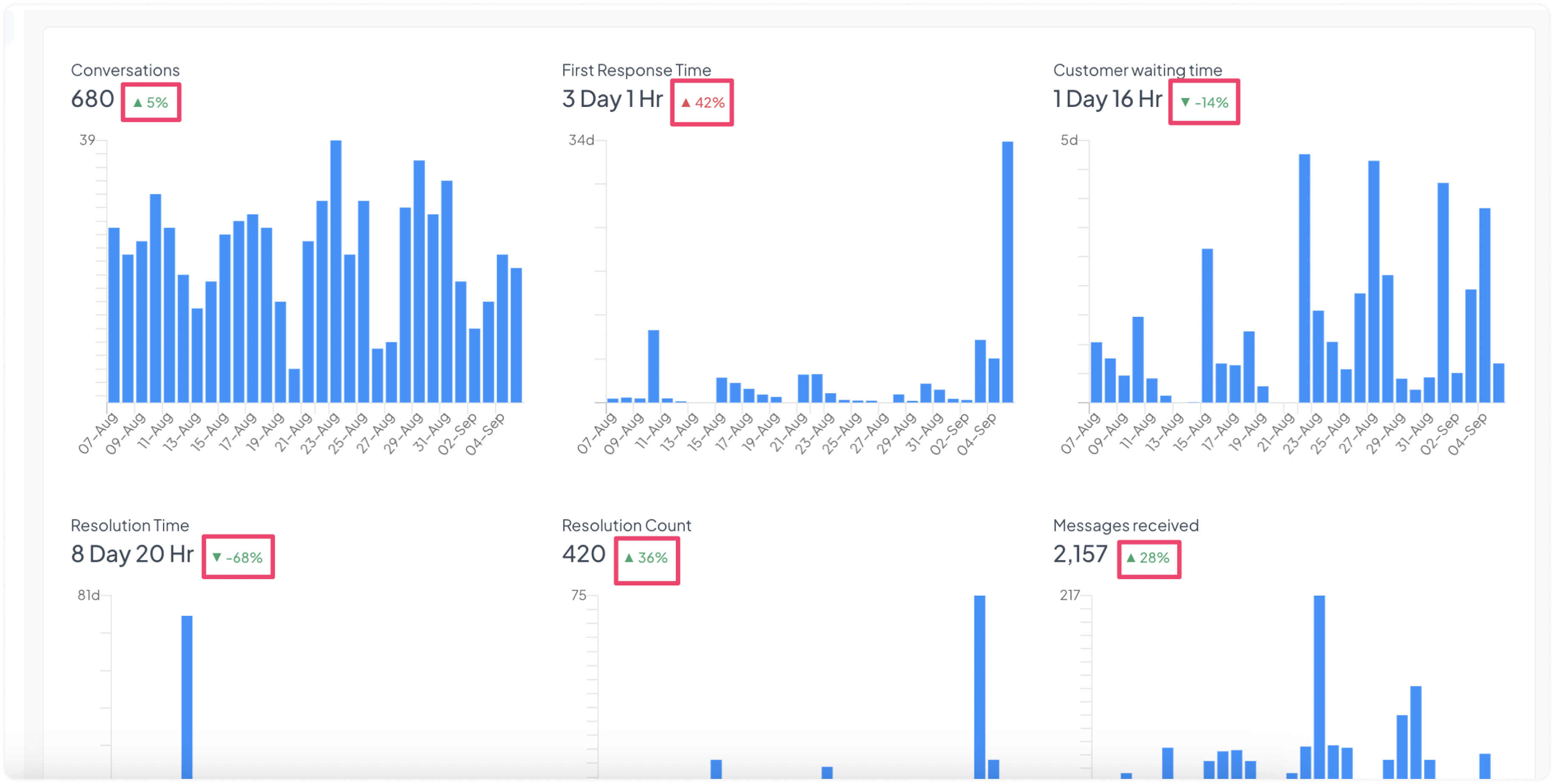Click the tallest bar in Messages received chart
The image size is (1554, 784).
1319,686
